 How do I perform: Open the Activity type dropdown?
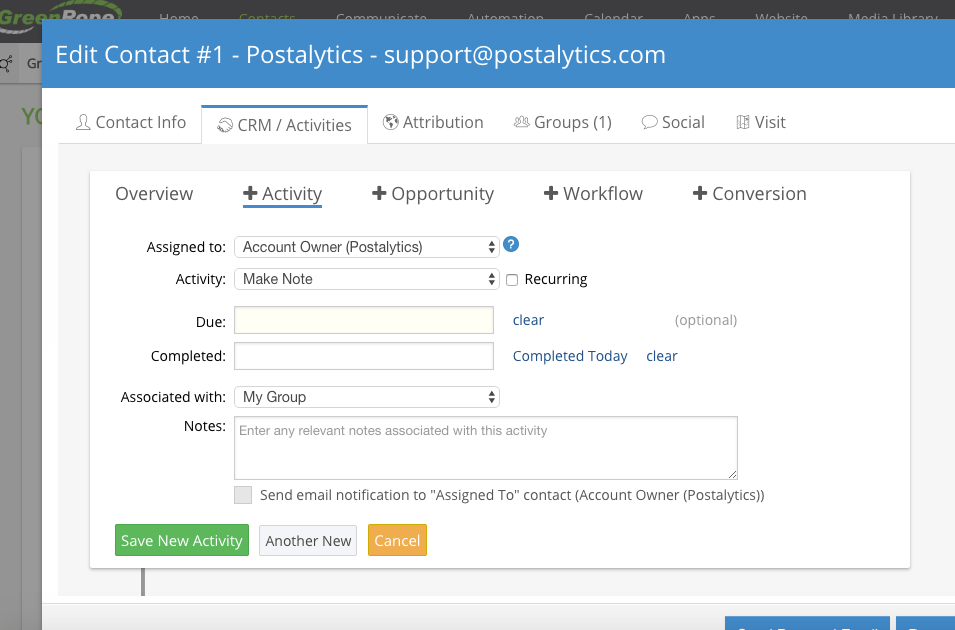point(367,279)
